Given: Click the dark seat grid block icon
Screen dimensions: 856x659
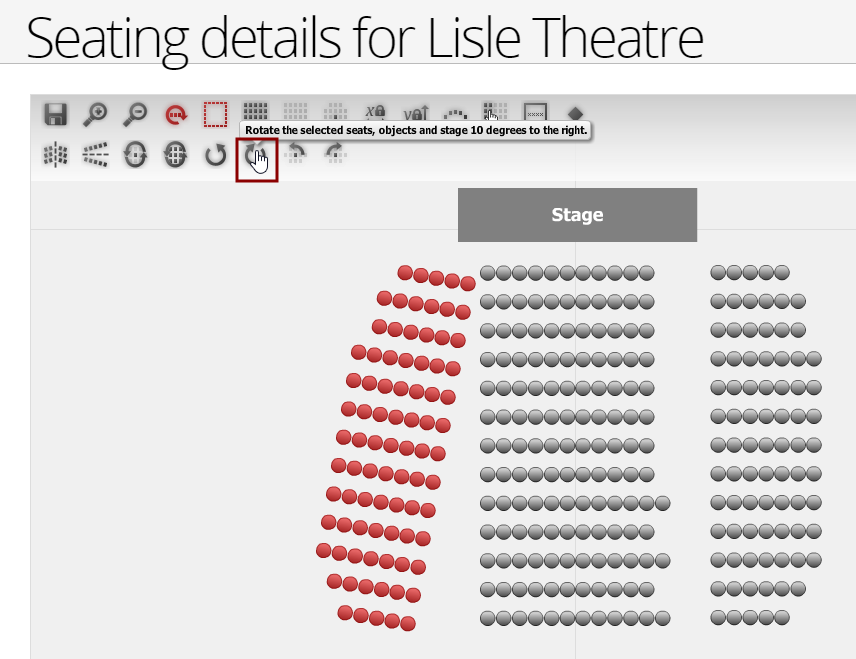Looking at the screenshot, I should pyautogui.click(x=256, y=110).
